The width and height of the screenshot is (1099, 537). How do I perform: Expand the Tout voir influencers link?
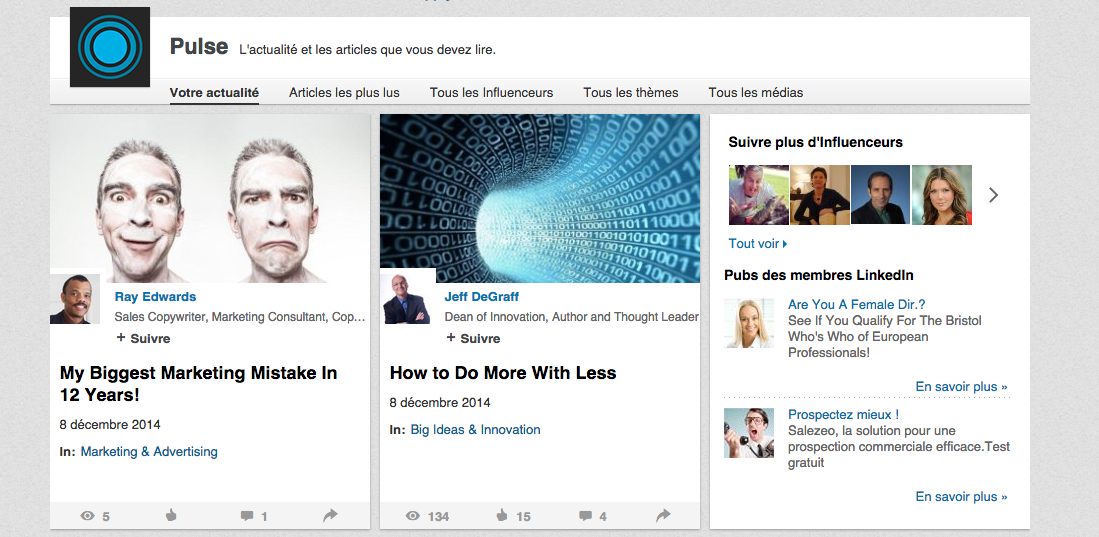tap(758, 244)
